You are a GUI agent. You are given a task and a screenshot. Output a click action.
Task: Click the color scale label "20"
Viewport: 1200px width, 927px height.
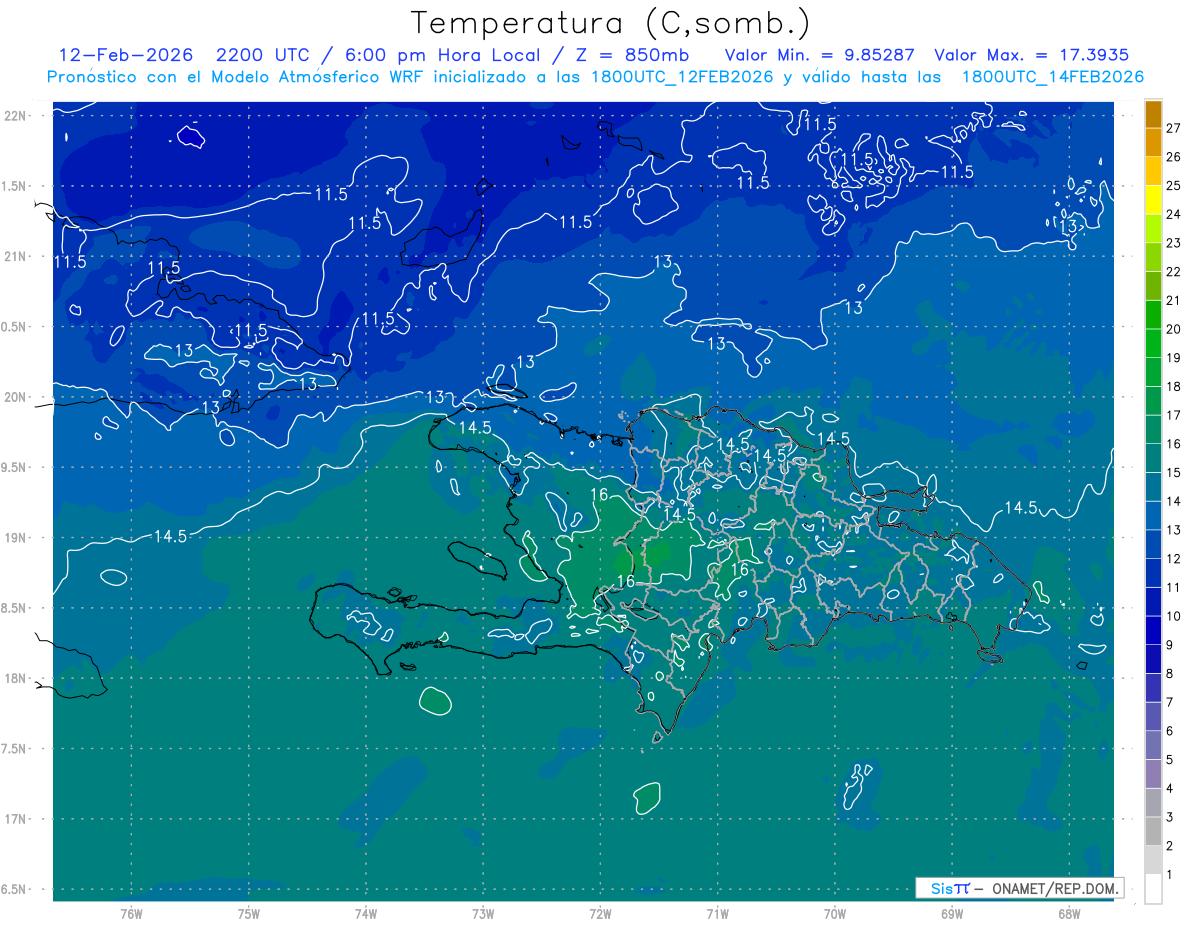pos(1174,329)
